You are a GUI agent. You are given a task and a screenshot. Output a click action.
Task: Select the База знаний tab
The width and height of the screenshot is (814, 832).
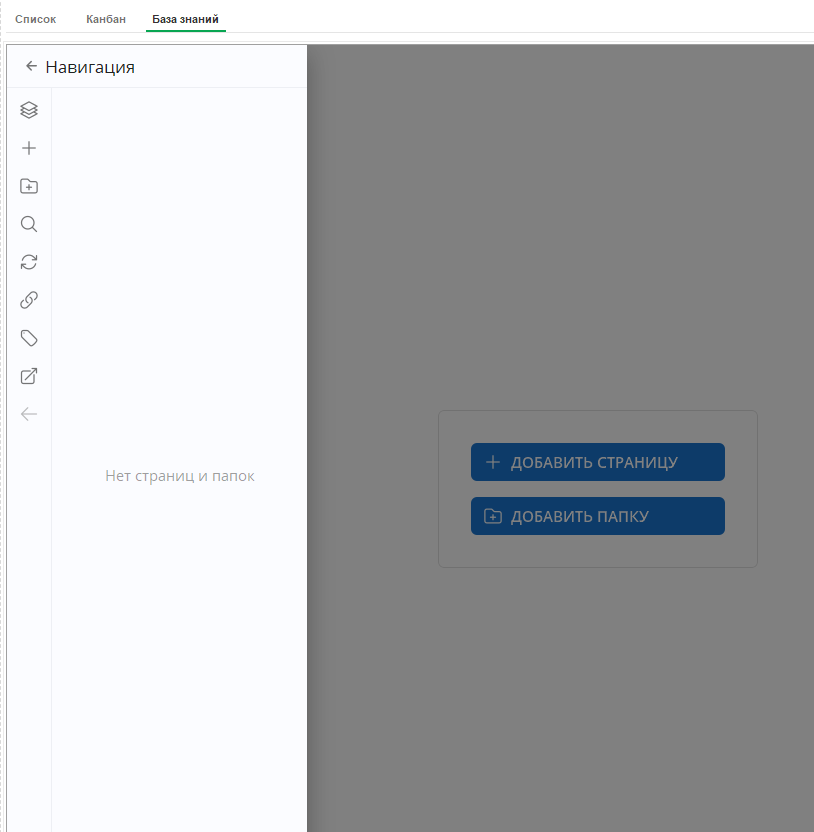pos(186,19)
